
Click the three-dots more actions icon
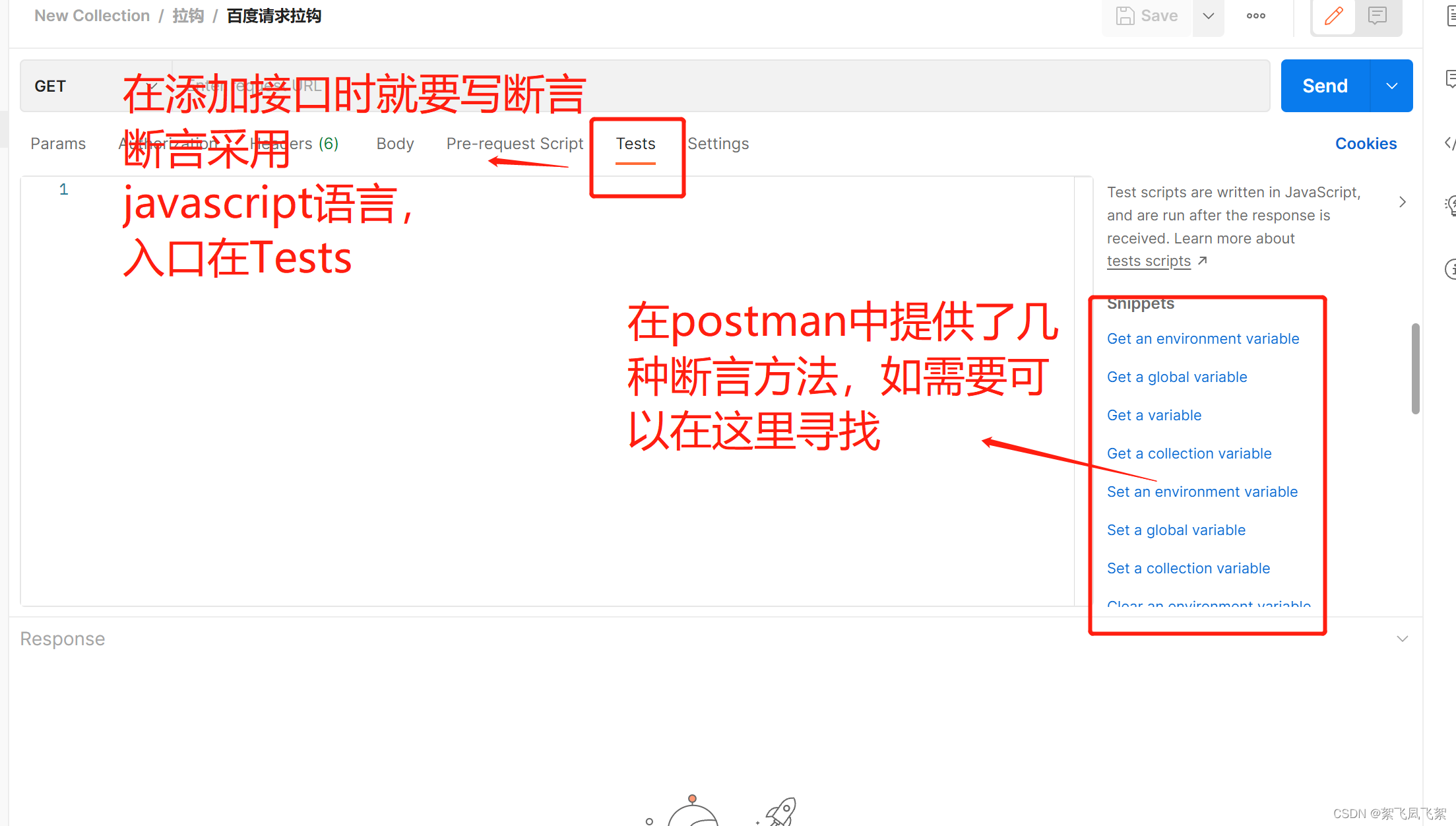tap(1255, 16)
